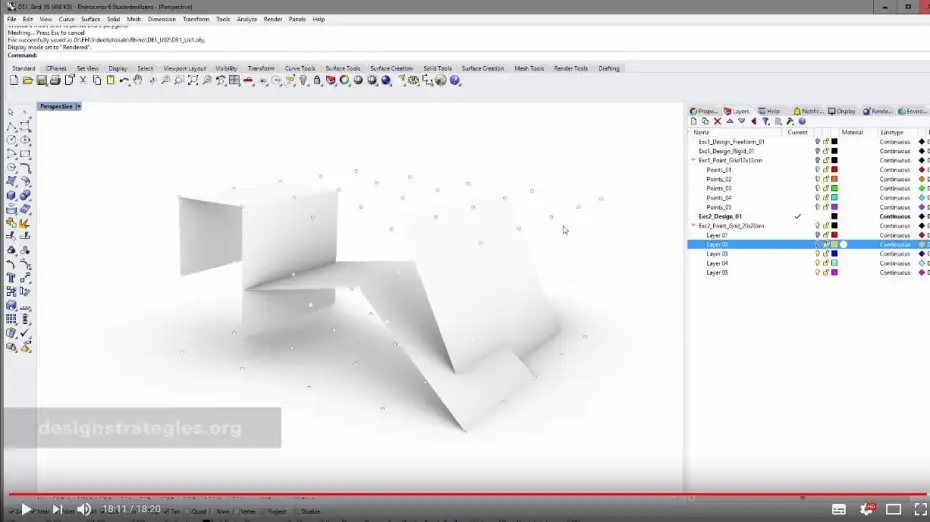Open the Display panel tab
Screen dimensions: 930x522
(842, 111)
